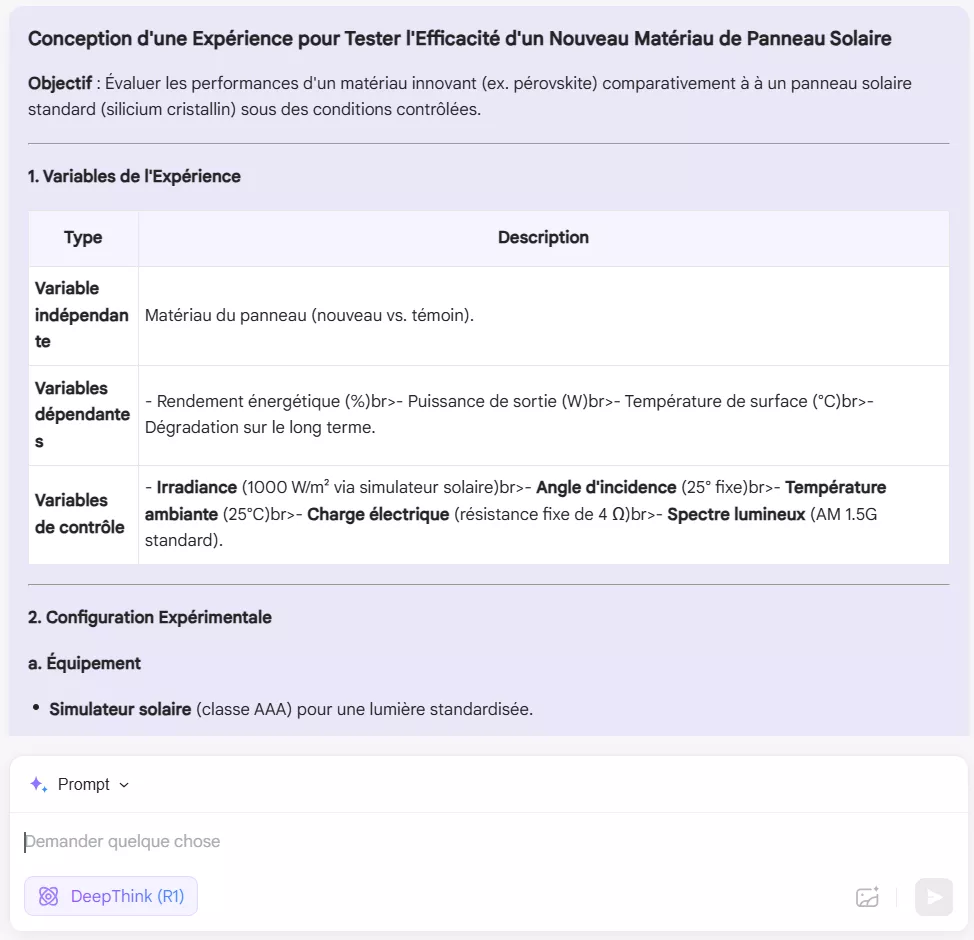The width and height of the screenshot is (974, 940).
Task: Toggle the DeepThink (R1) mode
Action: [111, 896]
